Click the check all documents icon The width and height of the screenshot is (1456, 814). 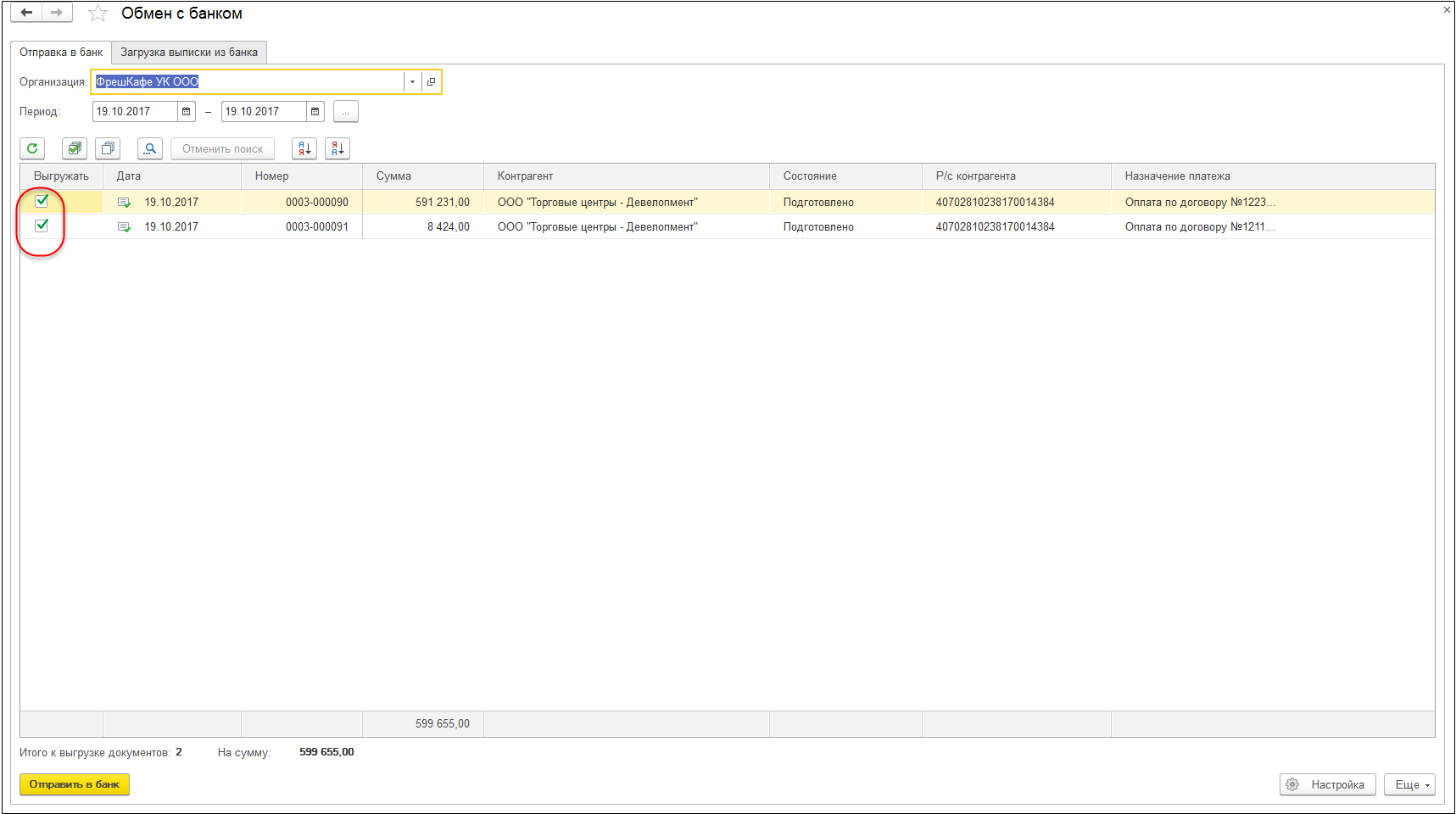[x=75, y=148]
